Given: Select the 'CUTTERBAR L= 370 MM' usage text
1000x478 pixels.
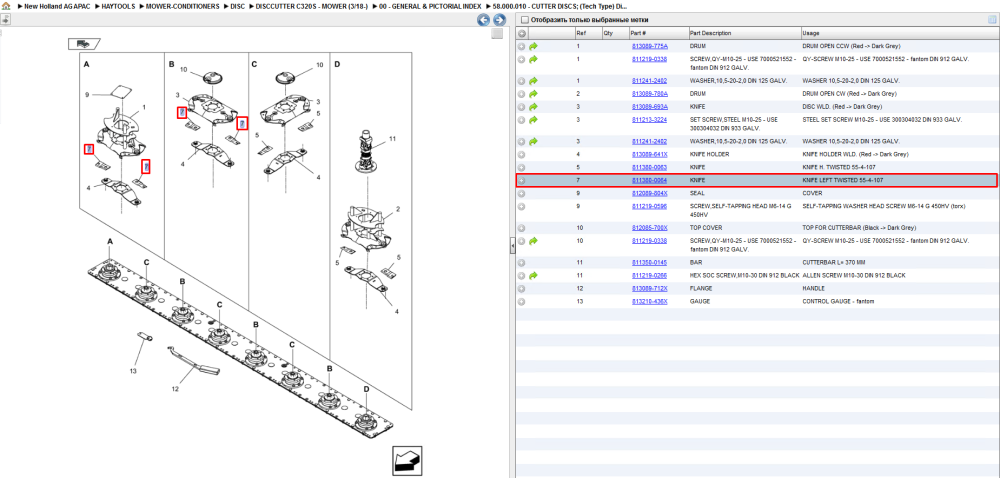Looking at the screenshot, I should 835,263.
